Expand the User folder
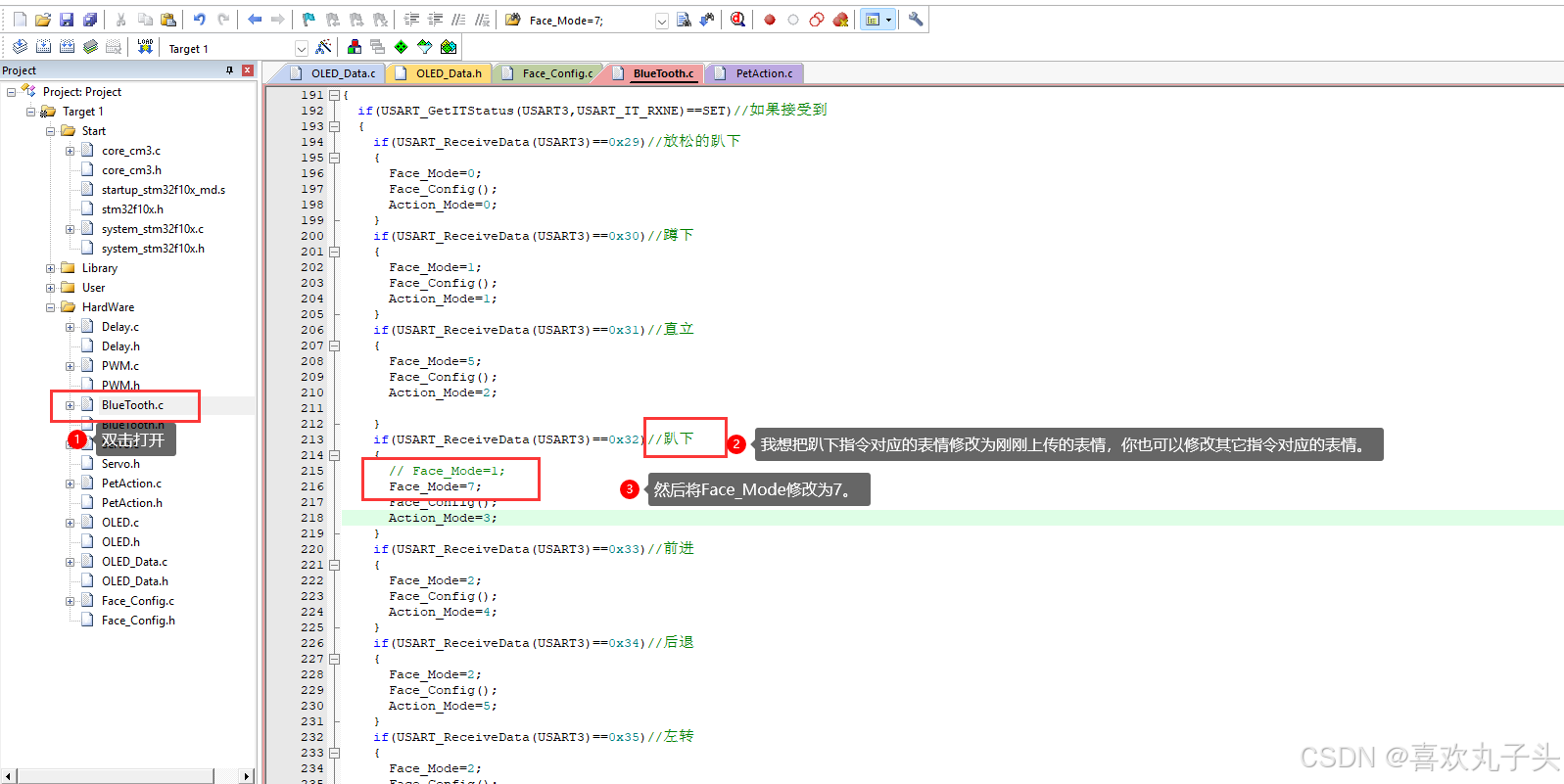The image size is (1564, 784). tap(50, 288)
